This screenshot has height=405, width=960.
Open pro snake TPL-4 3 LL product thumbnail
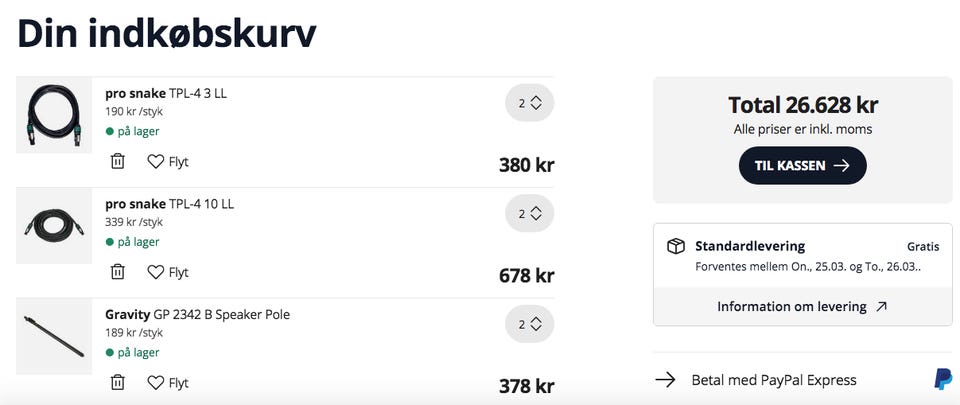point(54,115)
